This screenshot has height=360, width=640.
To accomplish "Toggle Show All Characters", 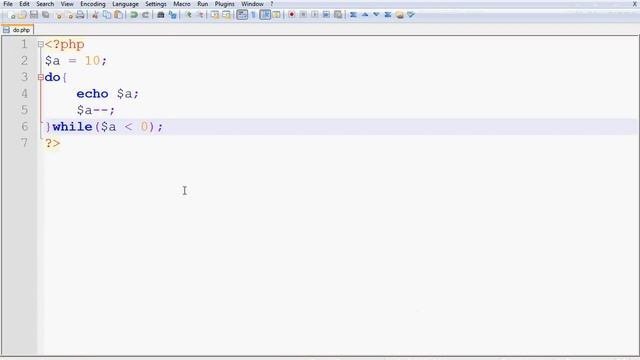I will point(253,15).
